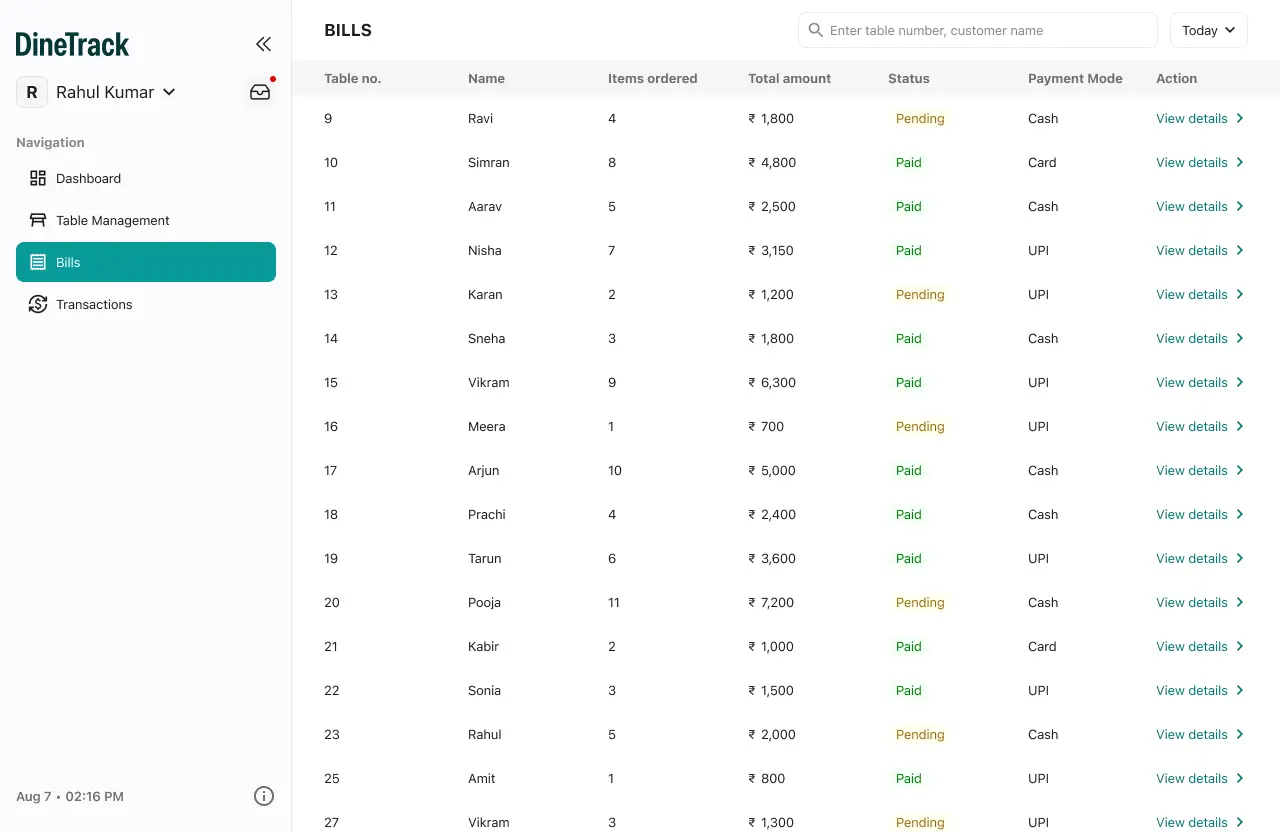This screenshot has height=832, width=1280.
Task: Click the ₹ 800 amount in Amit's row
Action: coord(766,778)
